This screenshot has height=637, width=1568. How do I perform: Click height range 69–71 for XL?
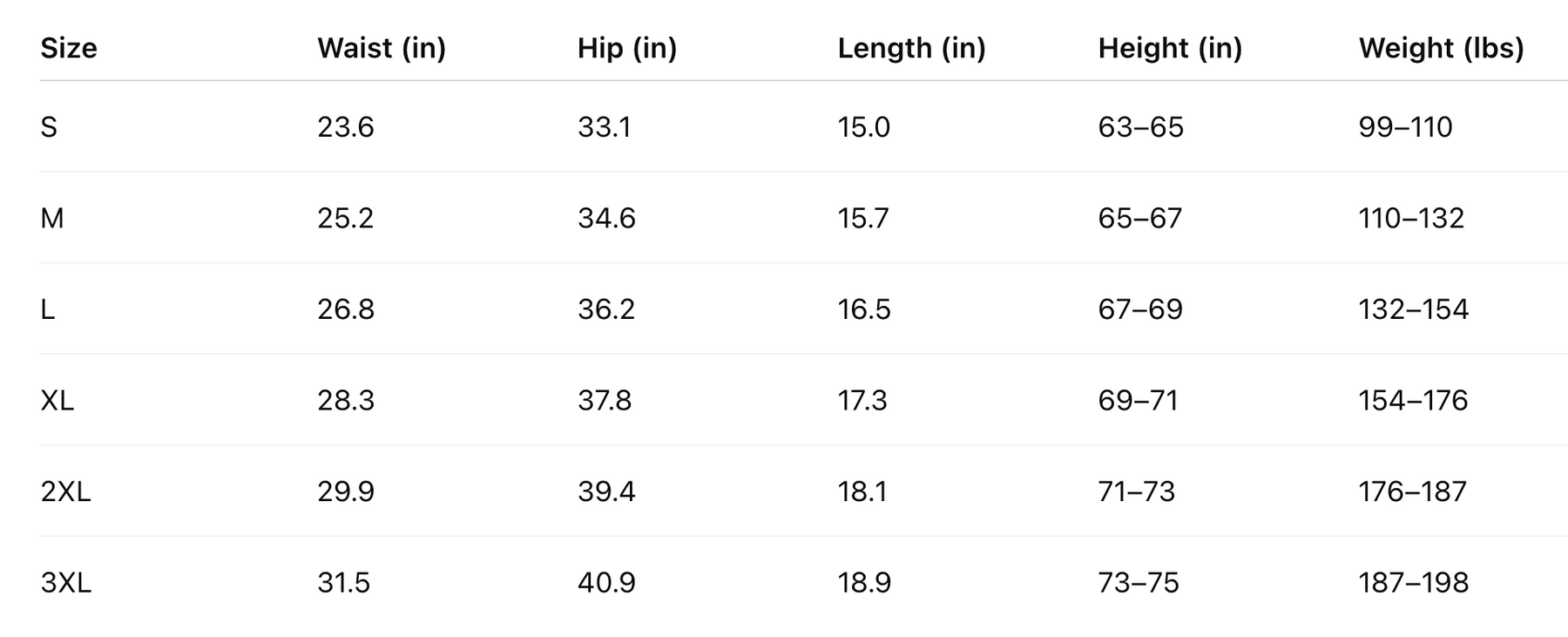1138,400
